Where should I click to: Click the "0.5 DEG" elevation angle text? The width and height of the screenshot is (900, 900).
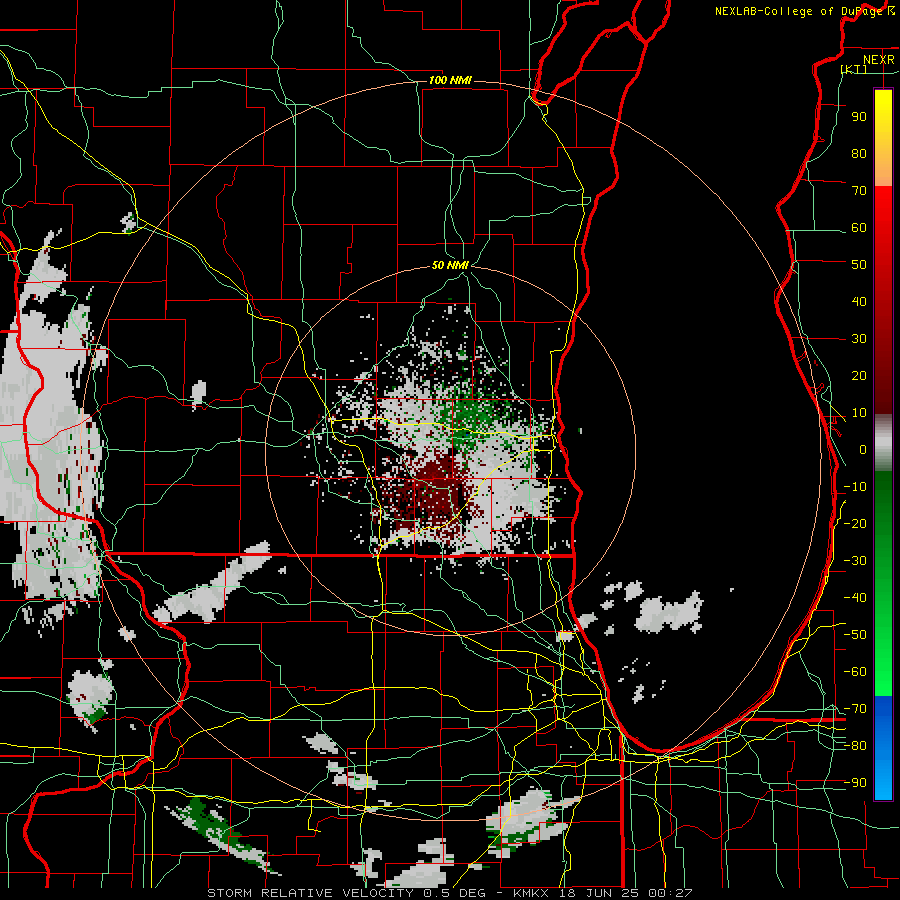(x=454, y=893)
